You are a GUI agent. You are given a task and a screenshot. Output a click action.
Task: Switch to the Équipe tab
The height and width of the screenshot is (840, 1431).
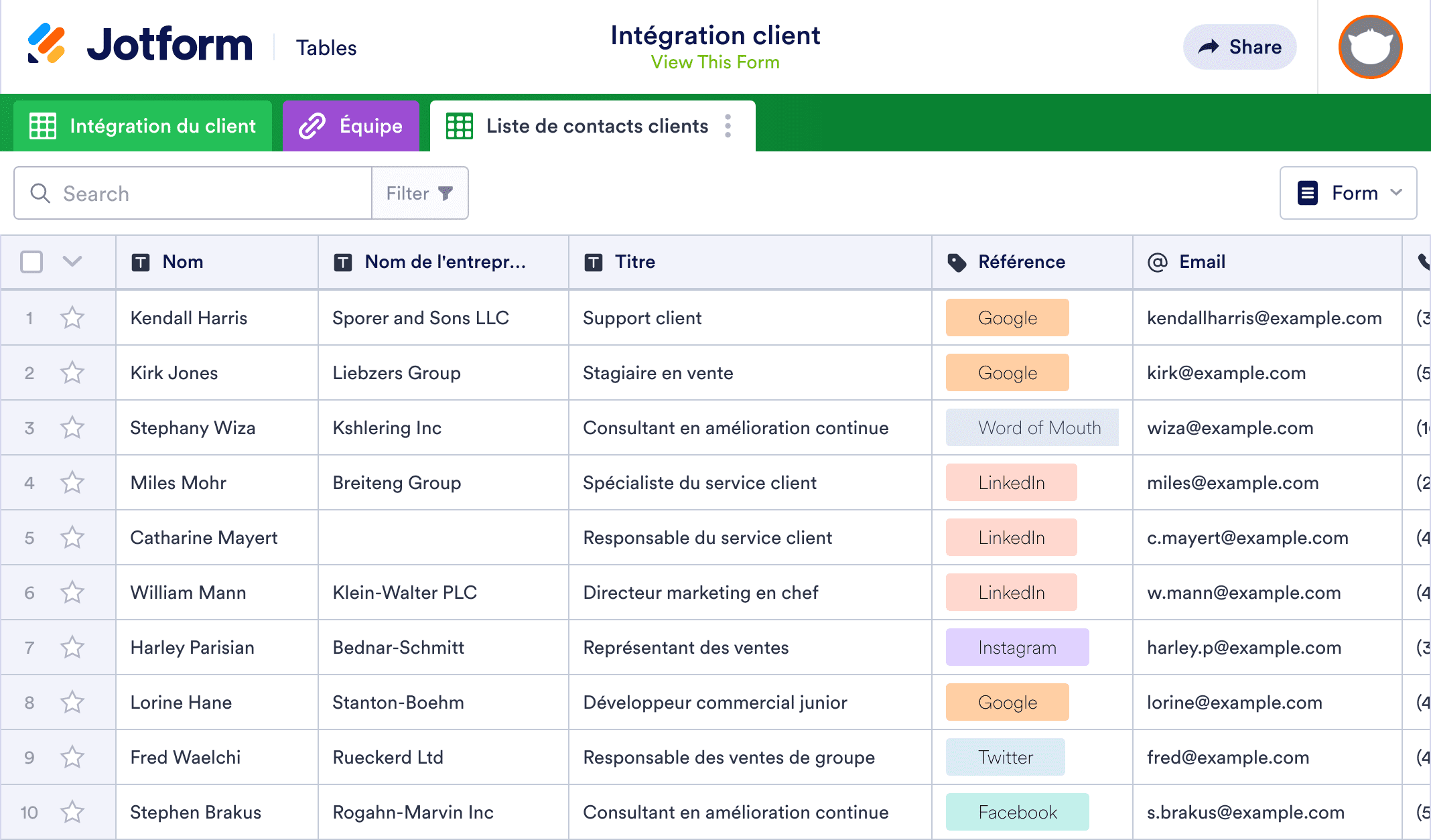[x=350, y=125]
